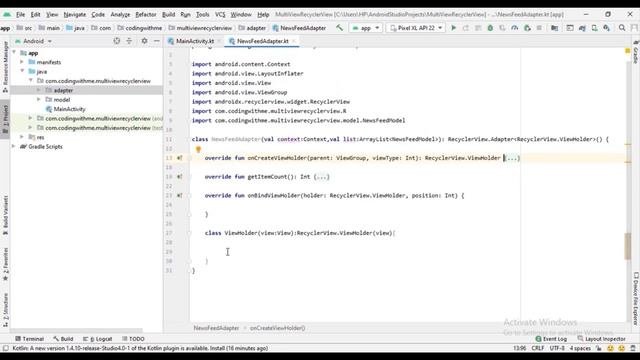This screenshot has width=640, height=360.
Task: Open the Build tool window
Action: pos(63,339)
